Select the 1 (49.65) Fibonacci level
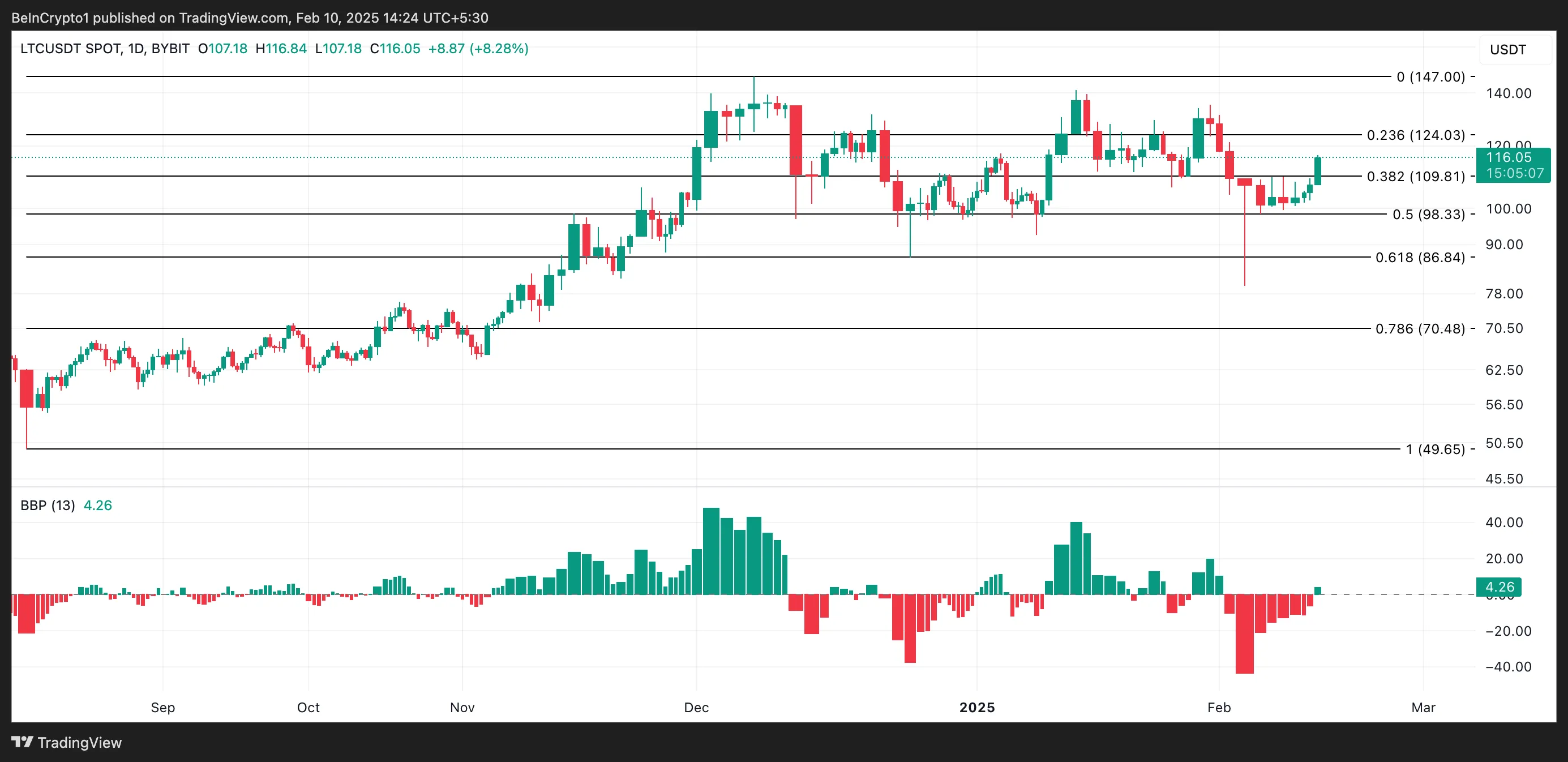The image size is (1568, 762). [1435, 449]
